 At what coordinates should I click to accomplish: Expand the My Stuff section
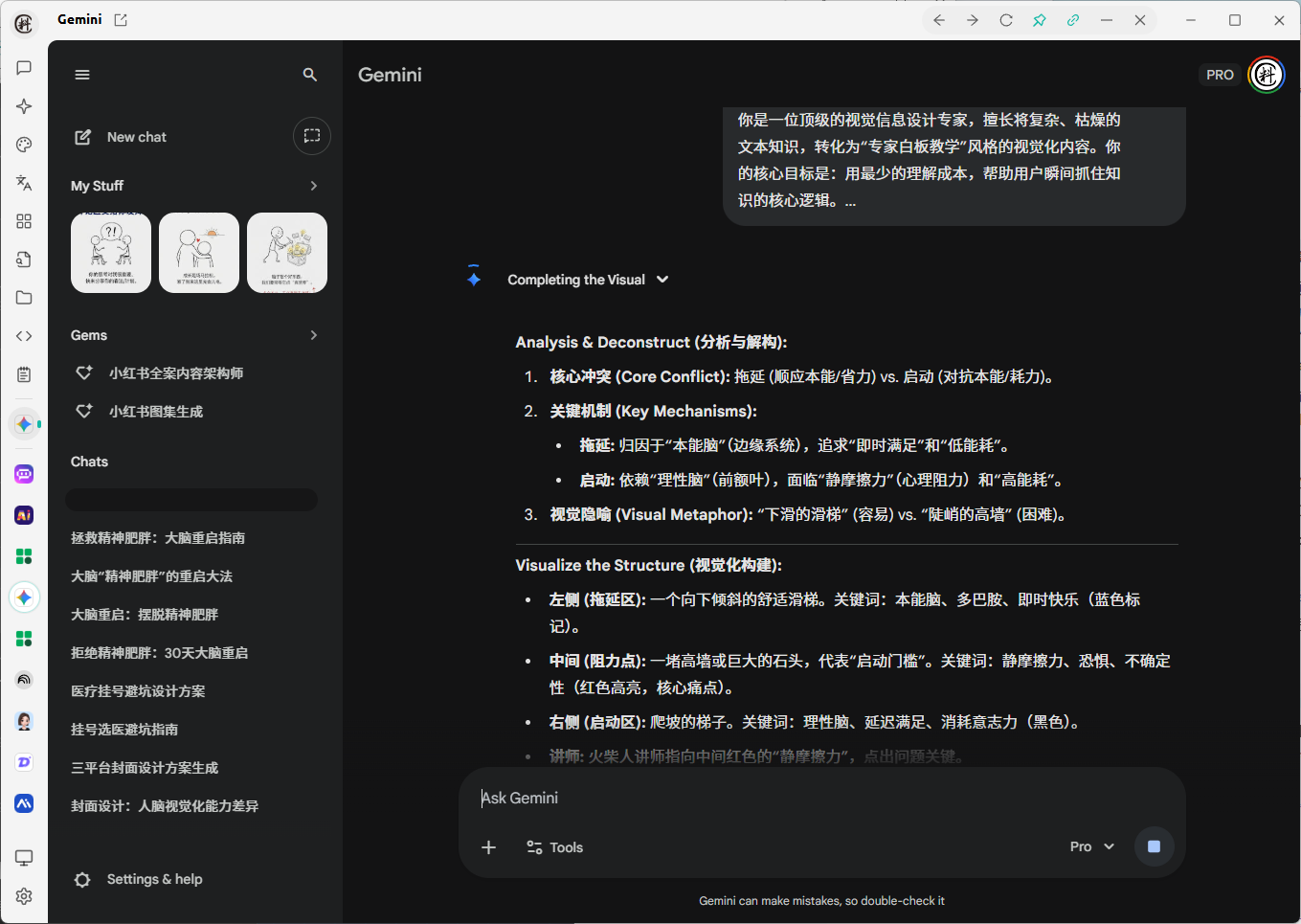pyautogui.click(x=313, y=186)
